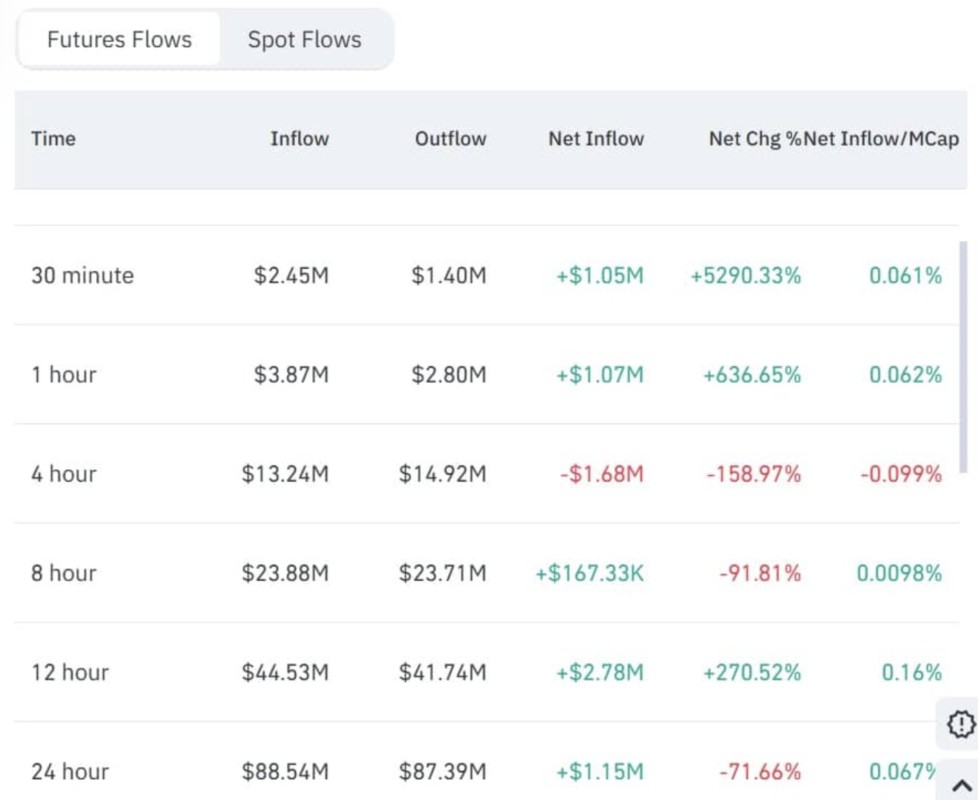The image size is (978, 800).
Task: Sort by the Time column header
Action: click(x=53, y=139)
